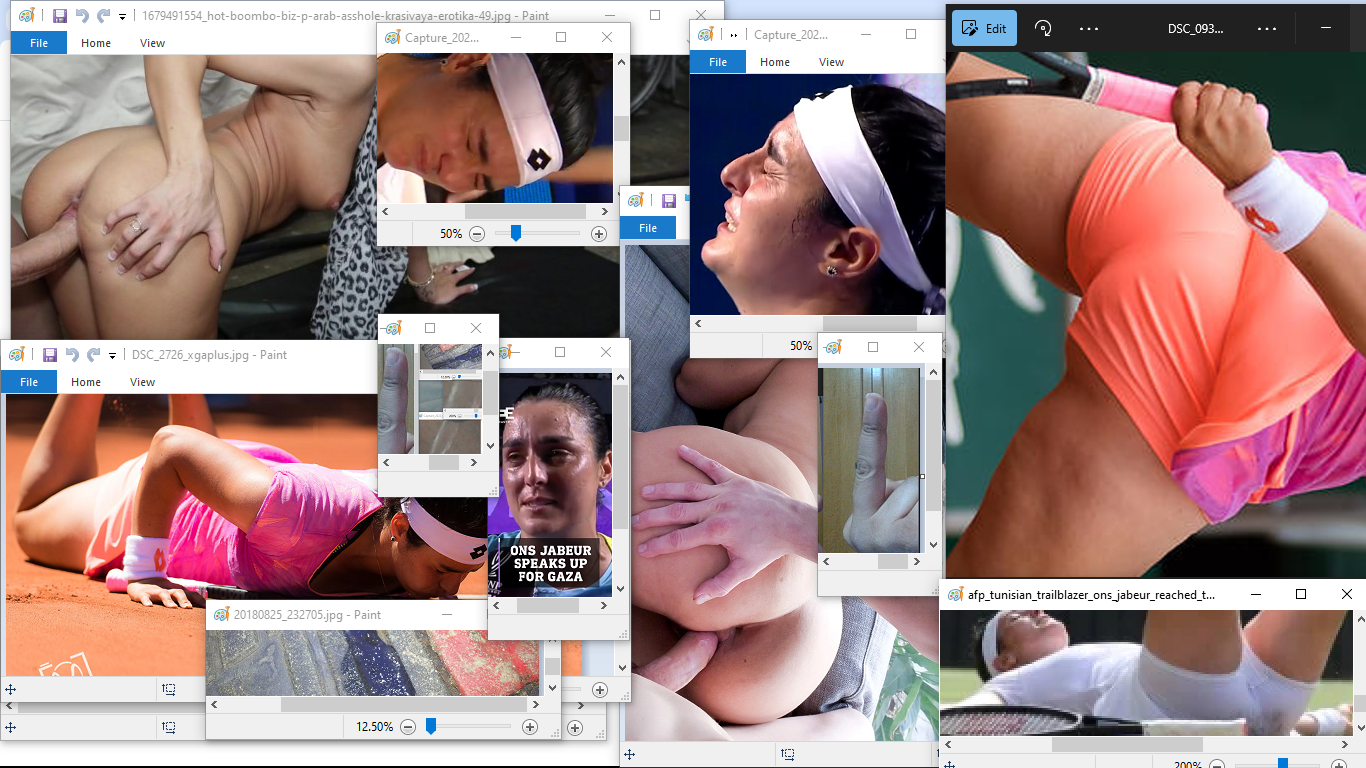The image size is (1366, 768).
Task: Click zoom-out minus icon next to 50% in Capture window
Action: pyautogui.click(x=477, y=234)
